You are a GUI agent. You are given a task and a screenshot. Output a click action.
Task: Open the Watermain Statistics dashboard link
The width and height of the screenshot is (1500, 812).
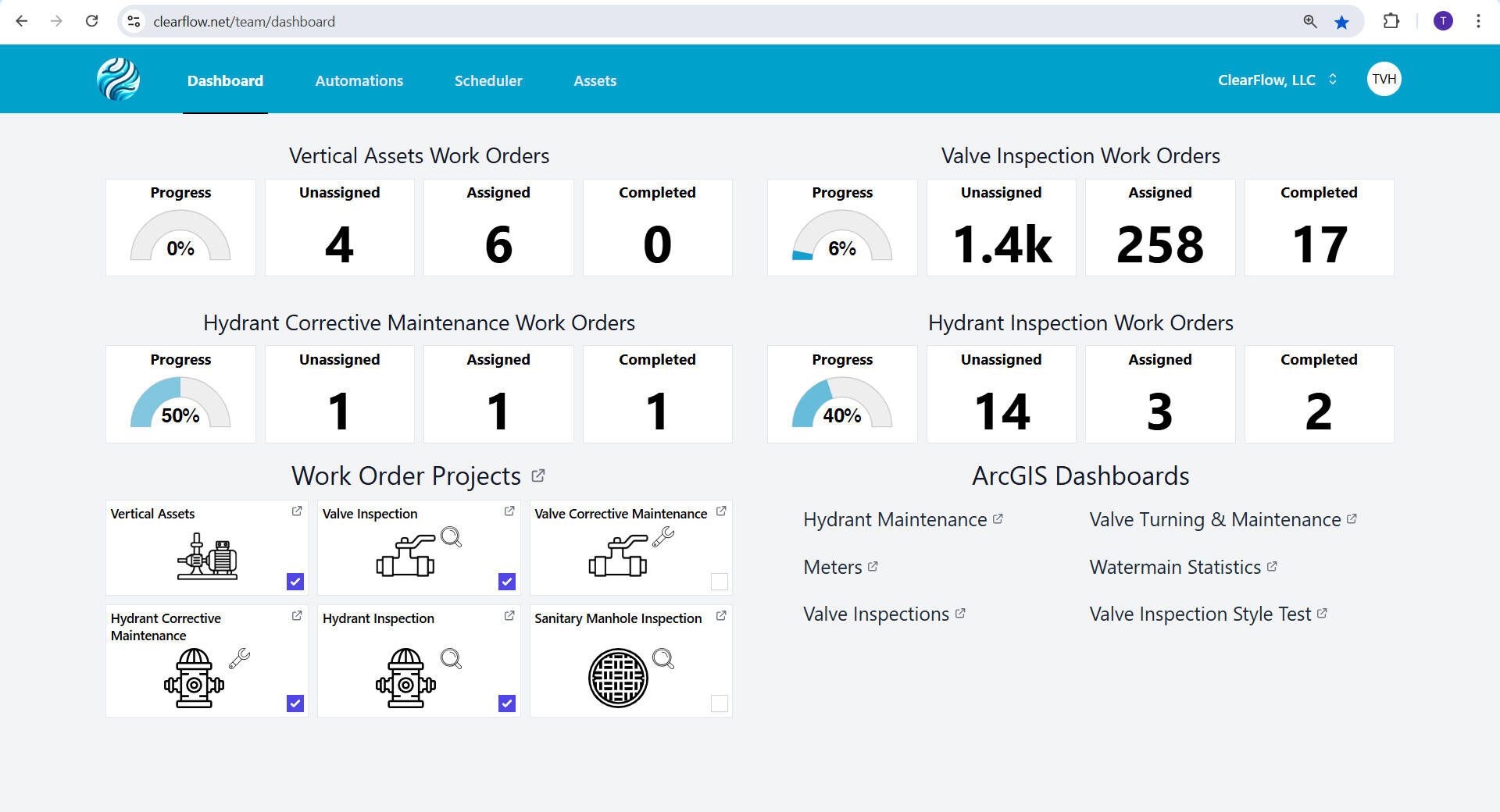coord(1183,568)
